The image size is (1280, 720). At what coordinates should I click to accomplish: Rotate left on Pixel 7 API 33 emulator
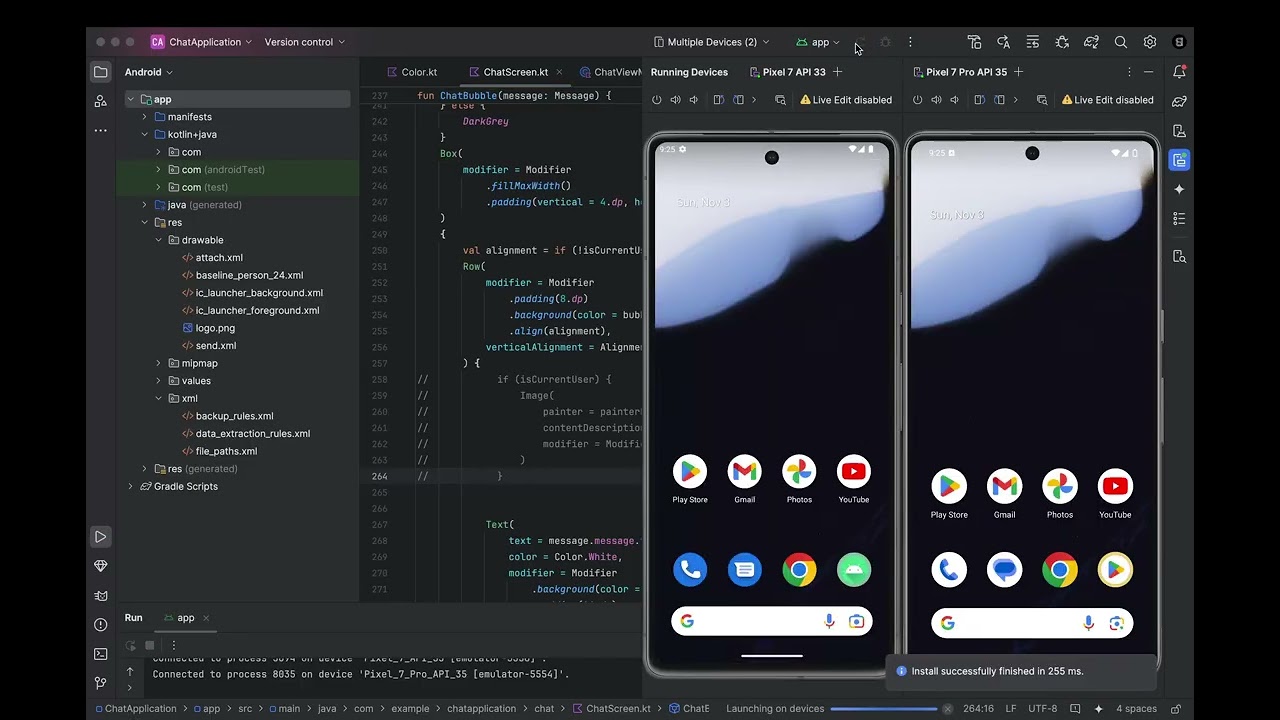[x=718, y=100]
